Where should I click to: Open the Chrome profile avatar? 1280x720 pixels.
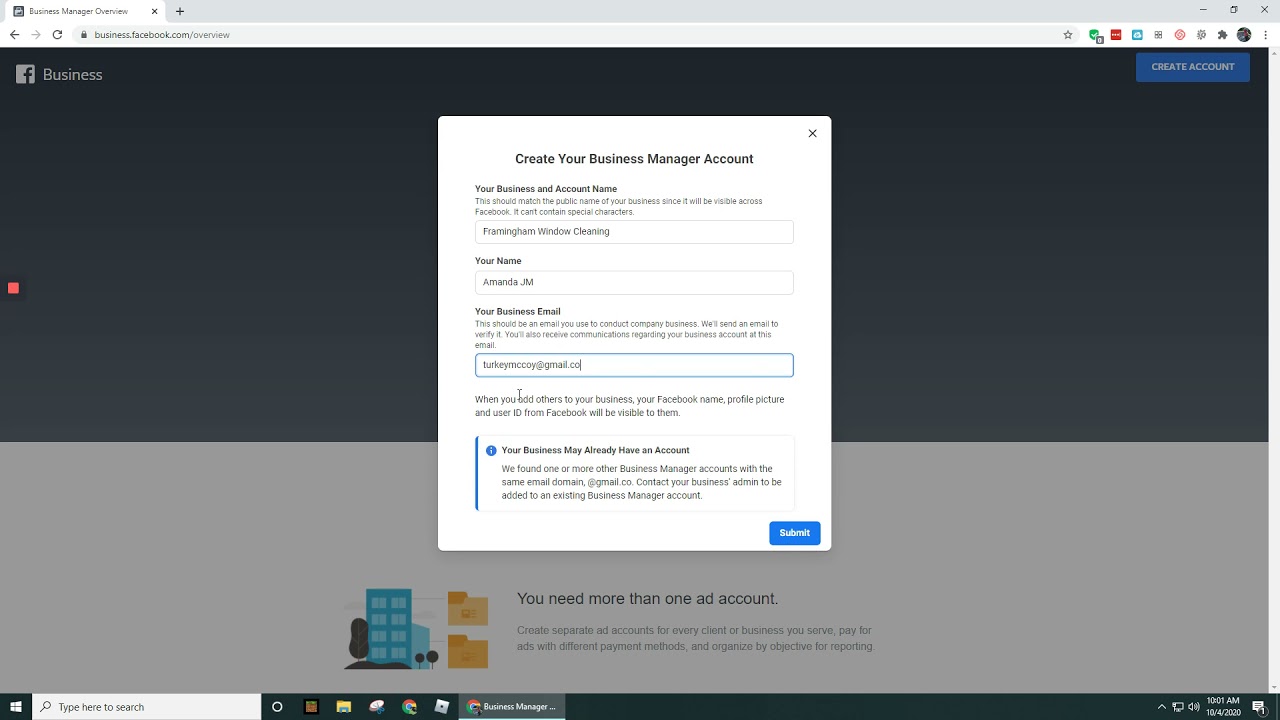click(1244, 35)
